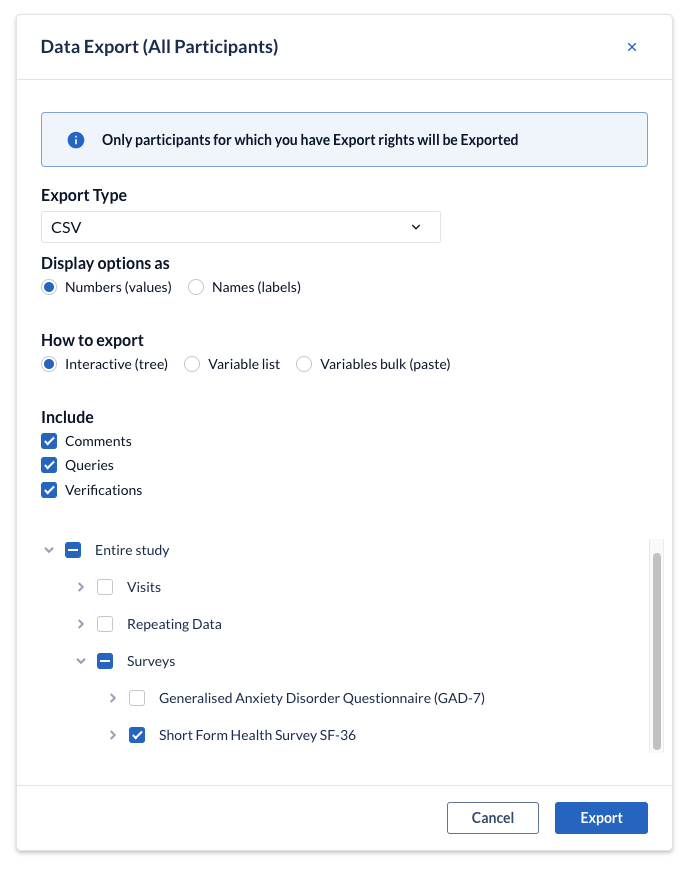Toggle the Entire study checkbox
Screen dimensions: 691x873
[73, 550]
